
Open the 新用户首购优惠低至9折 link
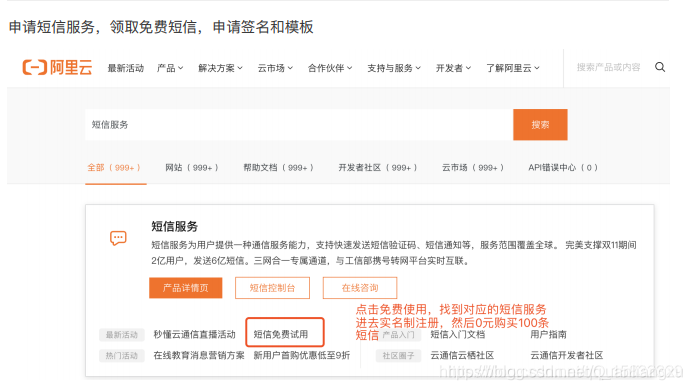pyautogui.click(x=301, y=355)
